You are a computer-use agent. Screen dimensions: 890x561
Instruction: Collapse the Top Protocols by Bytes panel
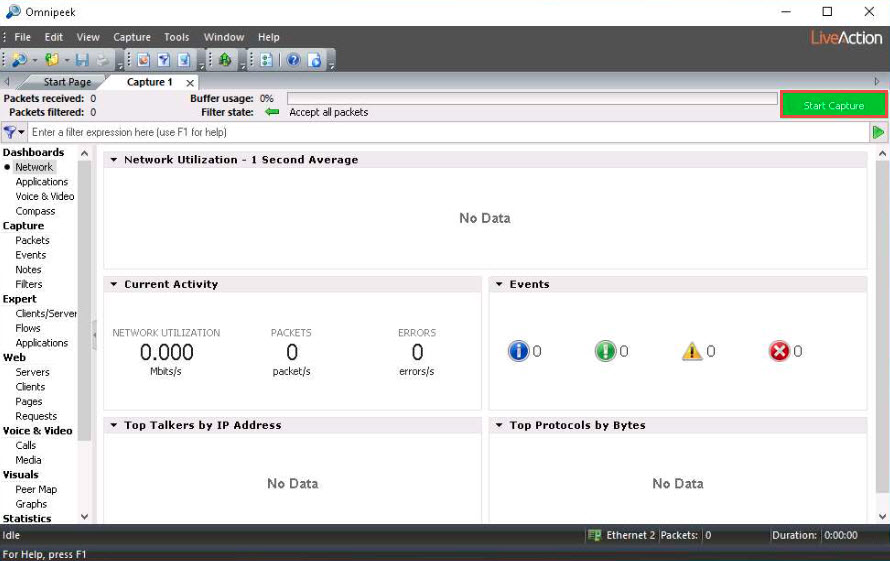[499, 425]
